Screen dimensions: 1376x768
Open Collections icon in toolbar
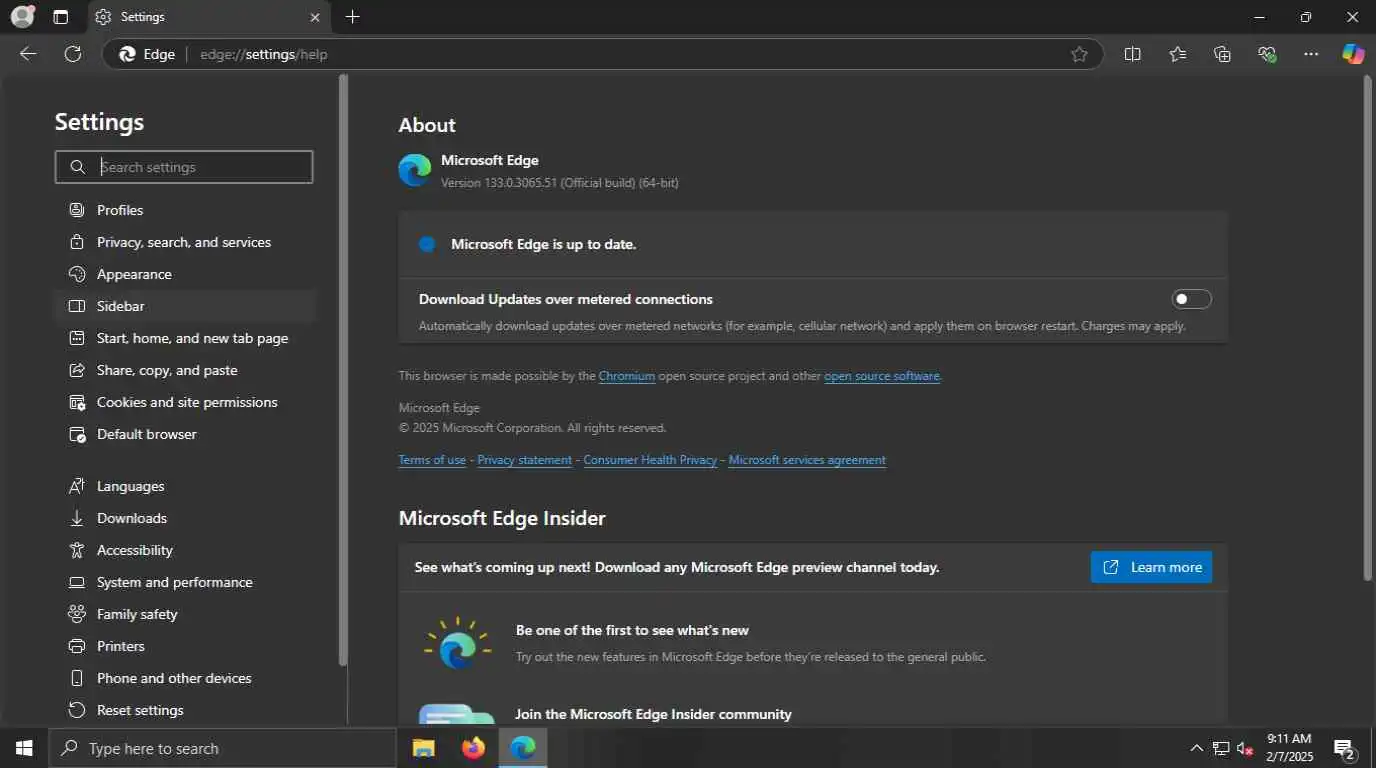tap(1222, 54)
